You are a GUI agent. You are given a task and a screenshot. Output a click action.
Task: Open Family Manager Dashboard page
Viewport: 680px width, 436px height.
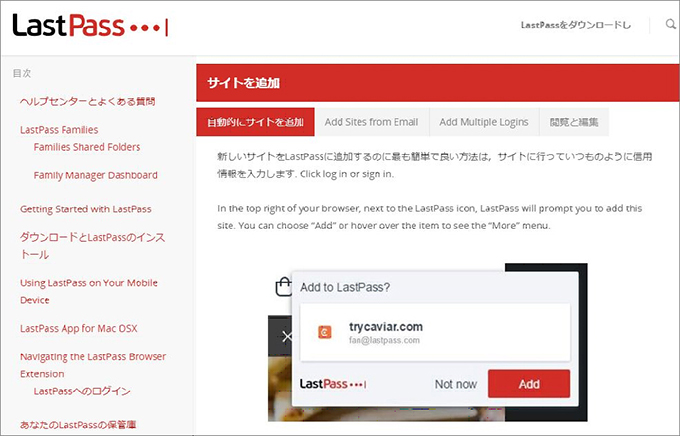coord(95,175)
